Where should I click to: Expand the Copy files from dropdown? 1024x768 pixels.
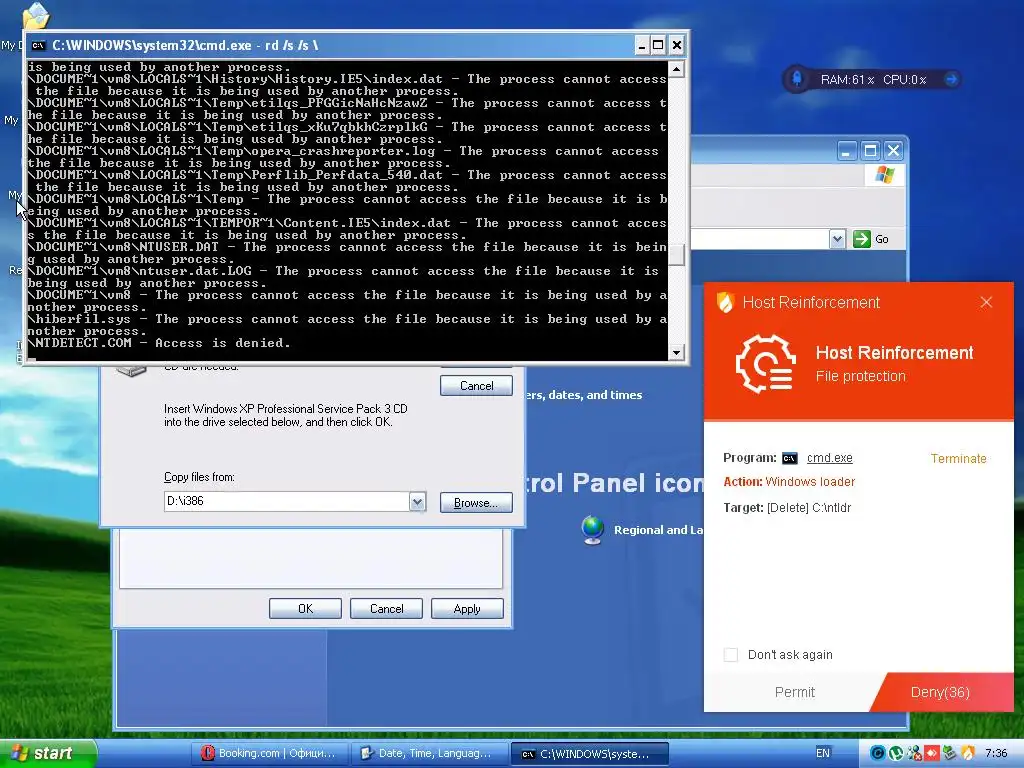coord(417,502)
